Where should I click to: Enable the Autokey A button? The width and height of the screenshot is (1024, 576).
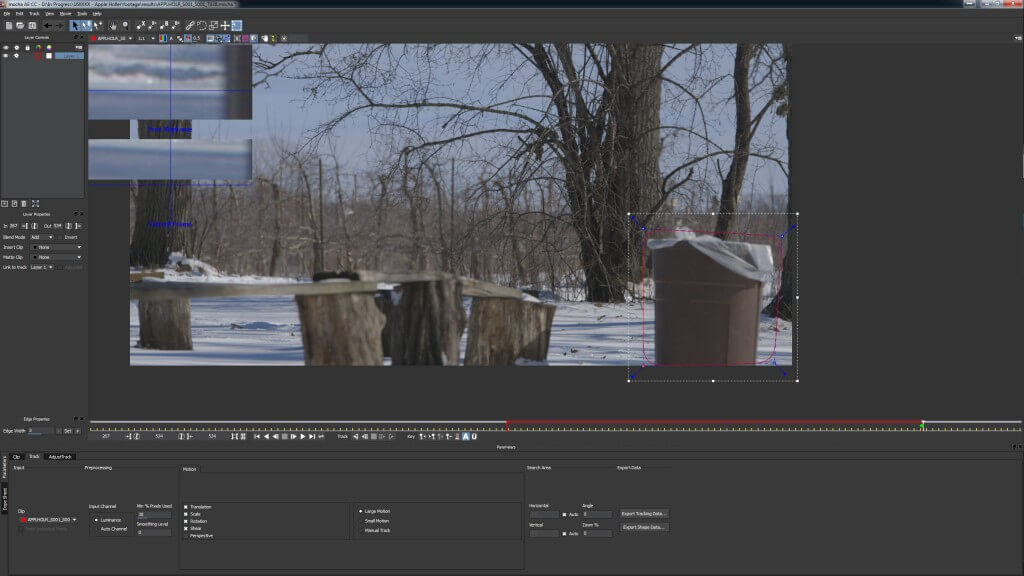click(466, 436)
